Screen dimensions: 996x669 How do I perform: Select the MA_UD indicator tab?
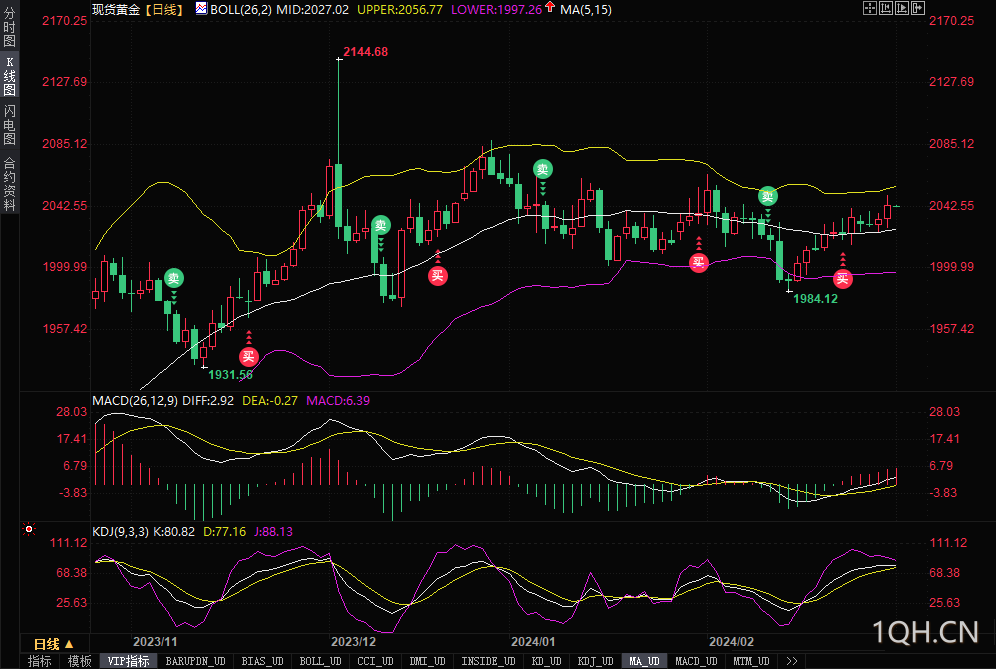pos(645,661)
